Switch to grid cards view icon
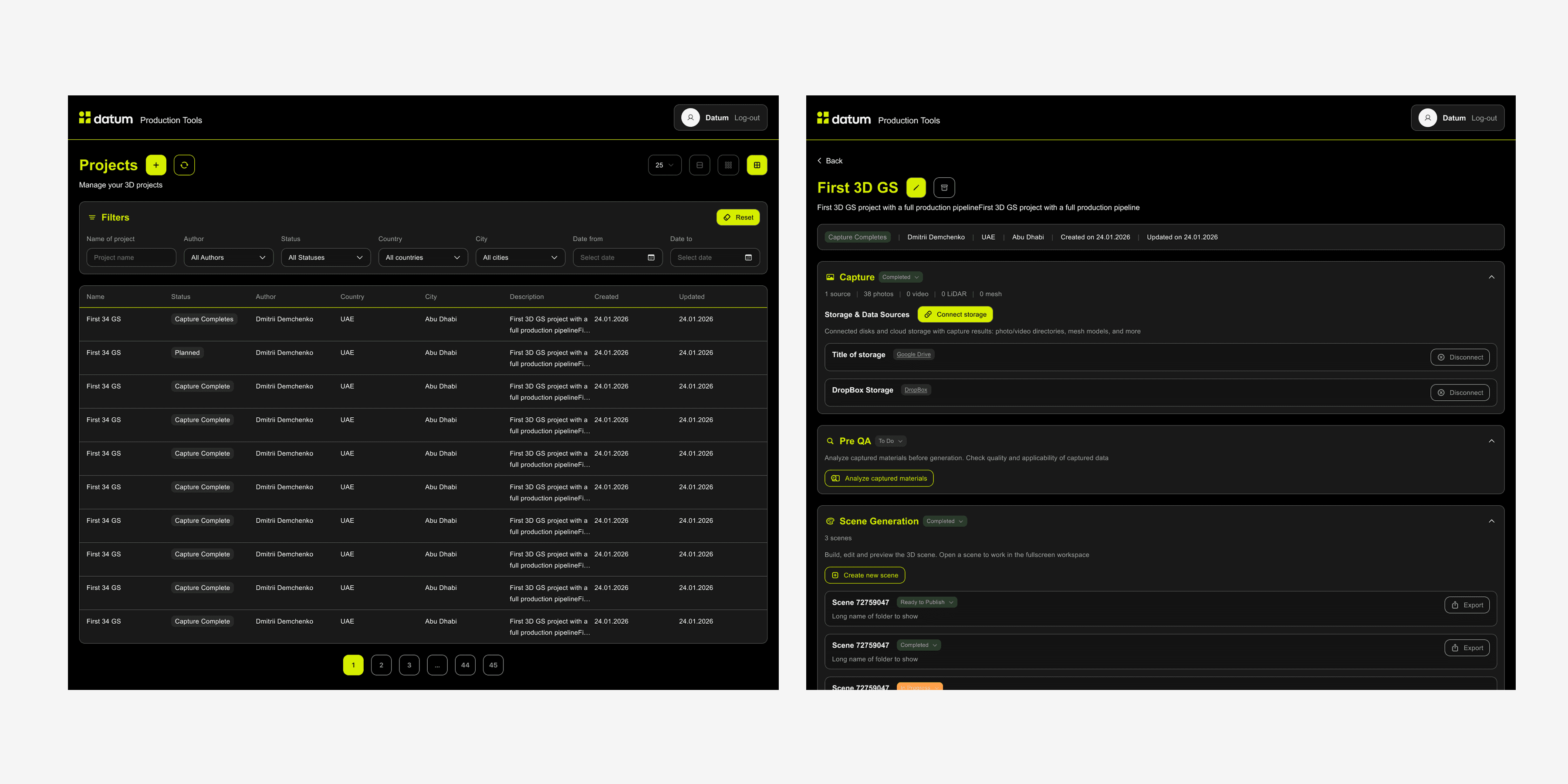The image size is (1568, 784). [x=728, y=165]
